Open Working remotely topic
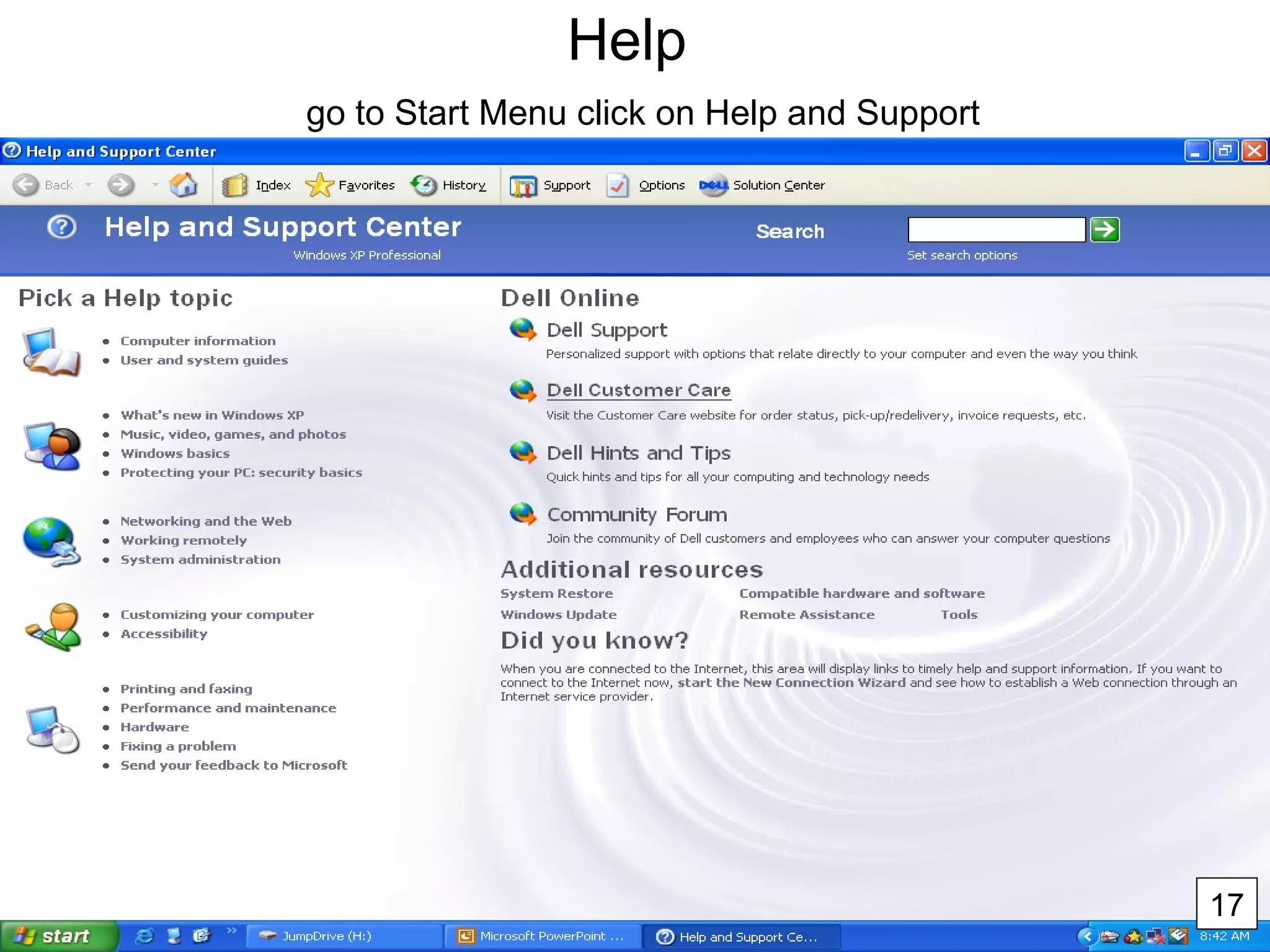The image size is (1270, 952). tap(184, 540)
